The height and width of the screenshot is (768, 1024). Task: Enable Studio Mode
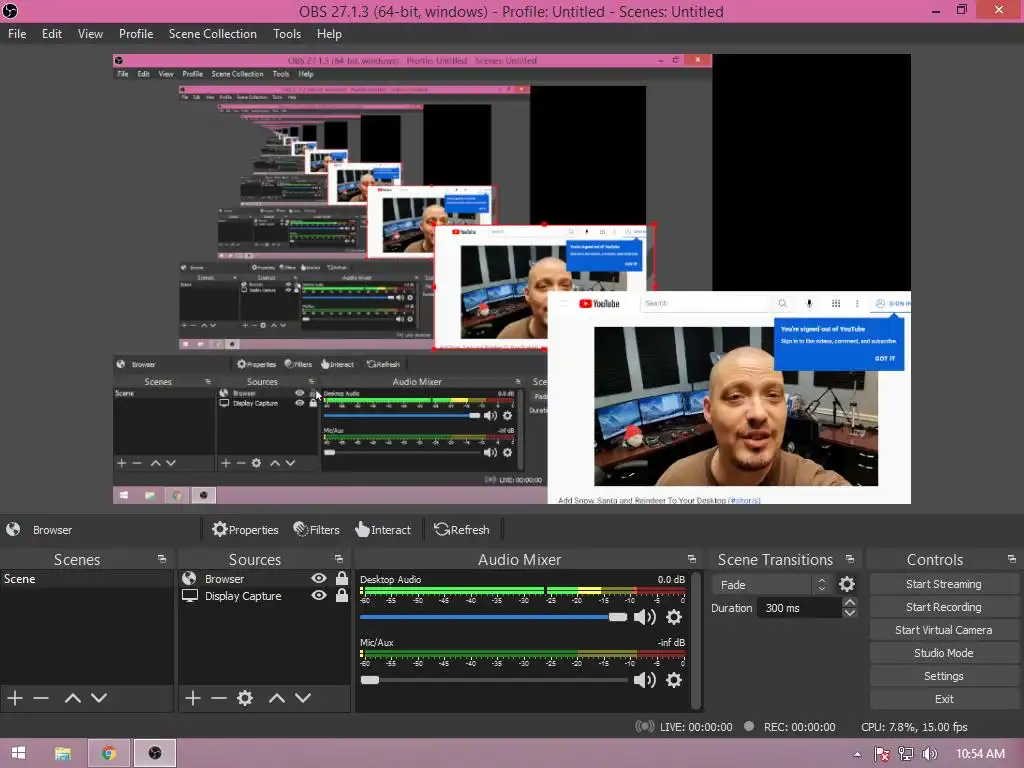pos(944,652)
